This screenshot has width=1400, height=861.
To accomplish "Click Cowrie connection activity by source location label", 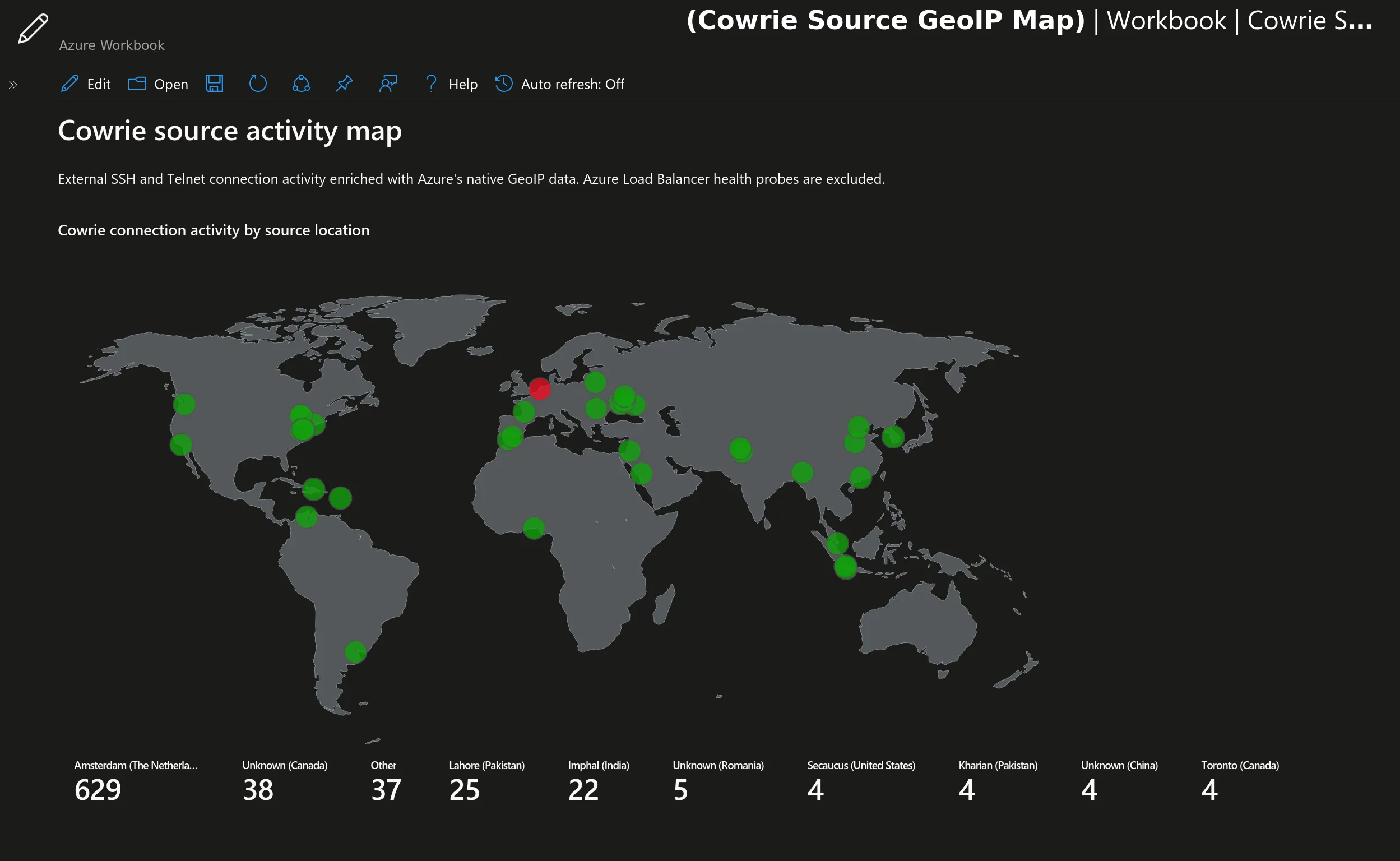I will pyautogui.click(x=214, y=230).
